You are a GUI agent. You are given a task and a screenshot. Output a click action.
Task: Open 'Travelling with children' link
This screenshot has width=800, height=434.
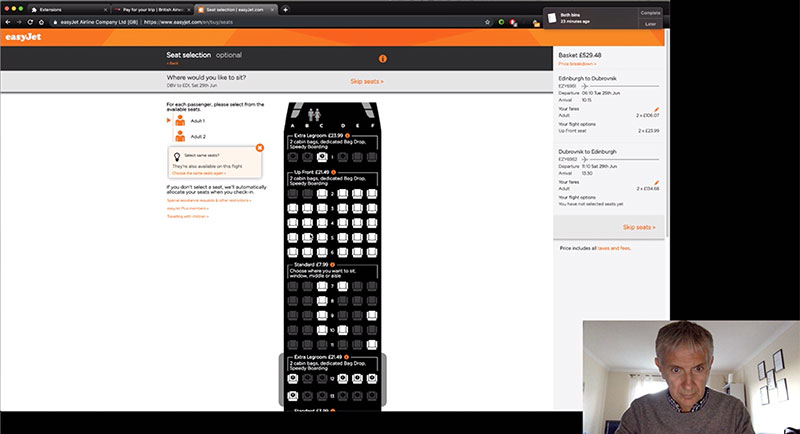click(188, 217)
